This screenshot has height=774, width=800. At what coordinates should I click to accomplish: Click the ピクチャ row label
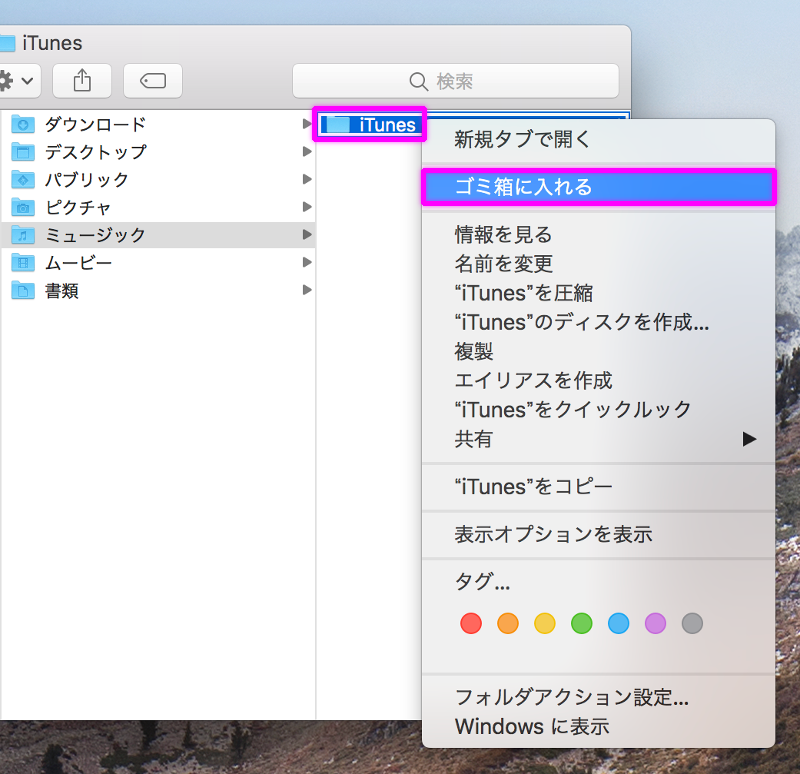click(78, 207)
